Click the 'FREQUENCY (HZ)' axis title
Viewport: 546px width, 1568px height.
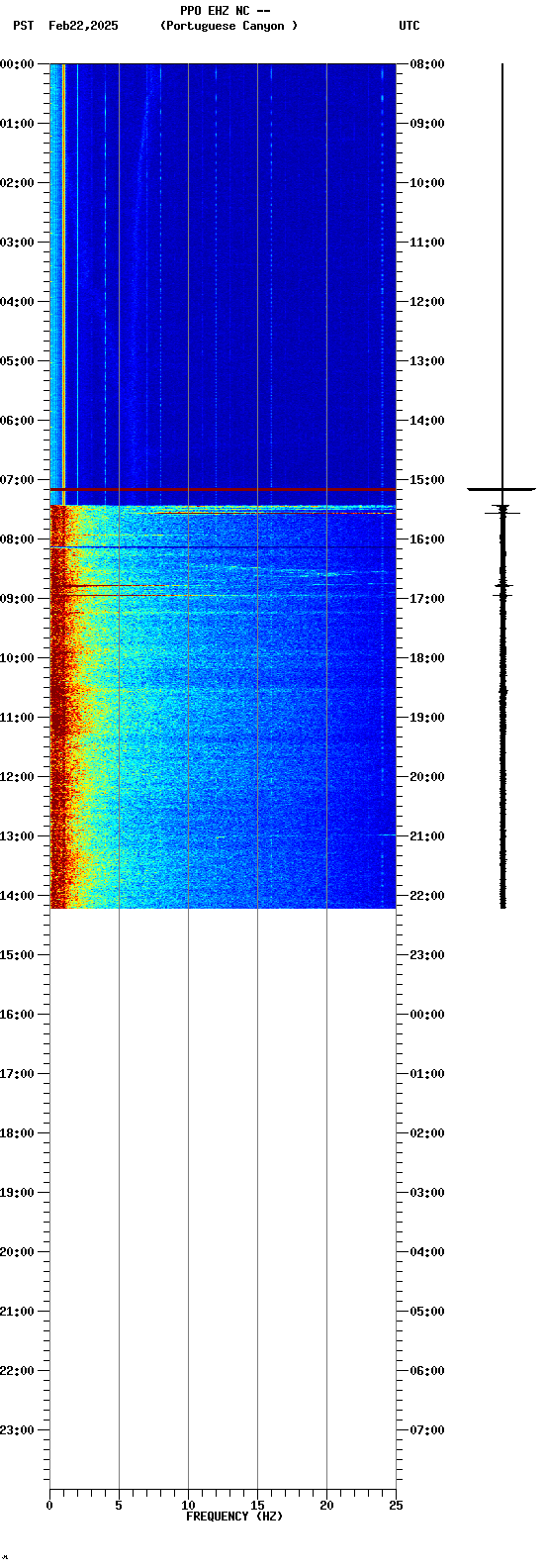pyautogui.click(x=234, y=1517)
